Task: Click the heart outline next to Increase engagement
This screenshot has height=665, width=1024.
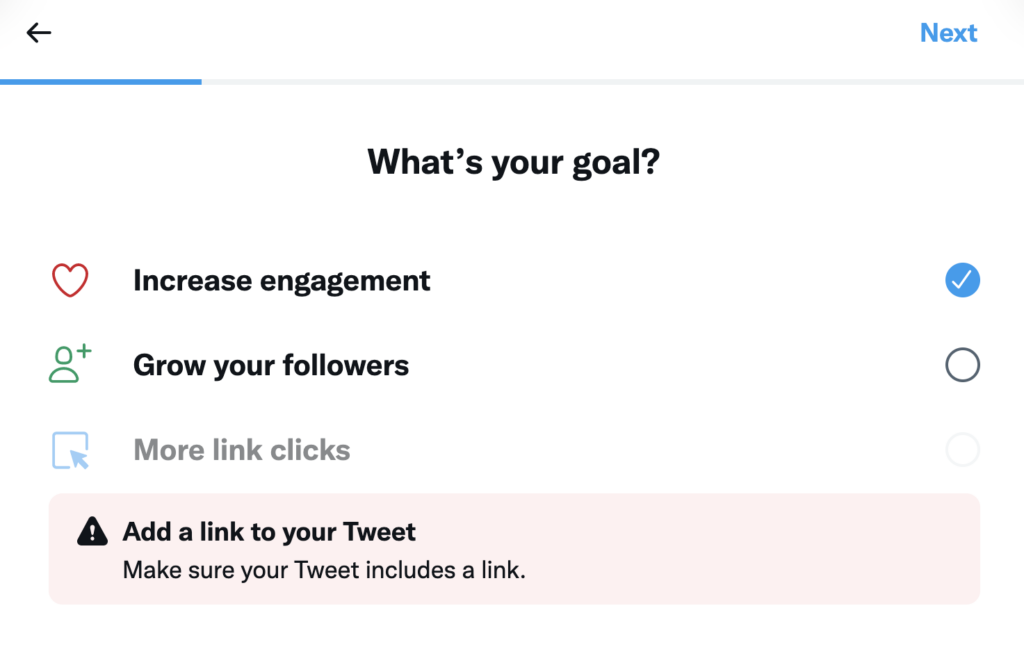Action: pos(69,280)
